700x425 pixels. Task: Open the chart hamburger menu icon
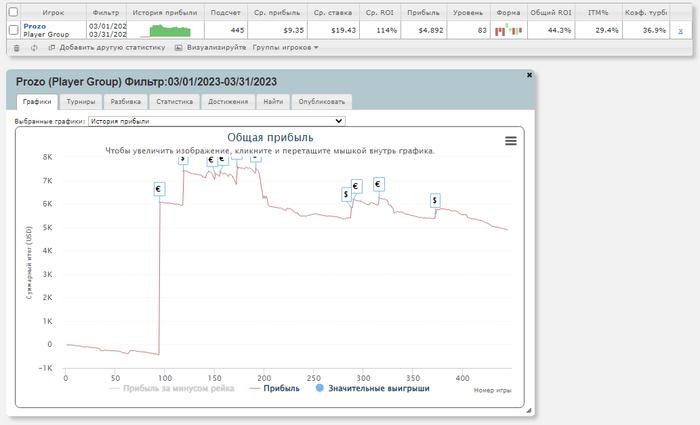[x=511, y=141]
